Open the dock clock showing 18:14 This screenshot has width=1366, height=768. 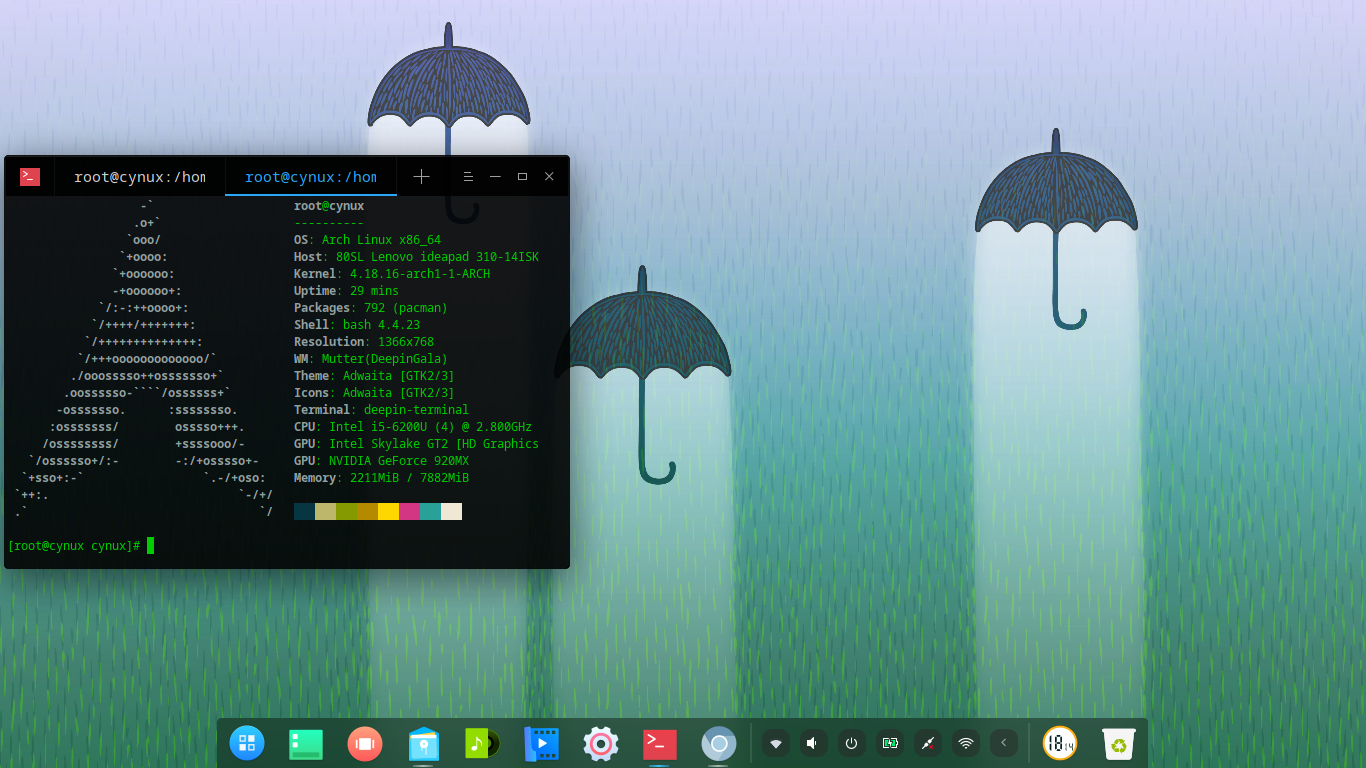click(1060, 743)
